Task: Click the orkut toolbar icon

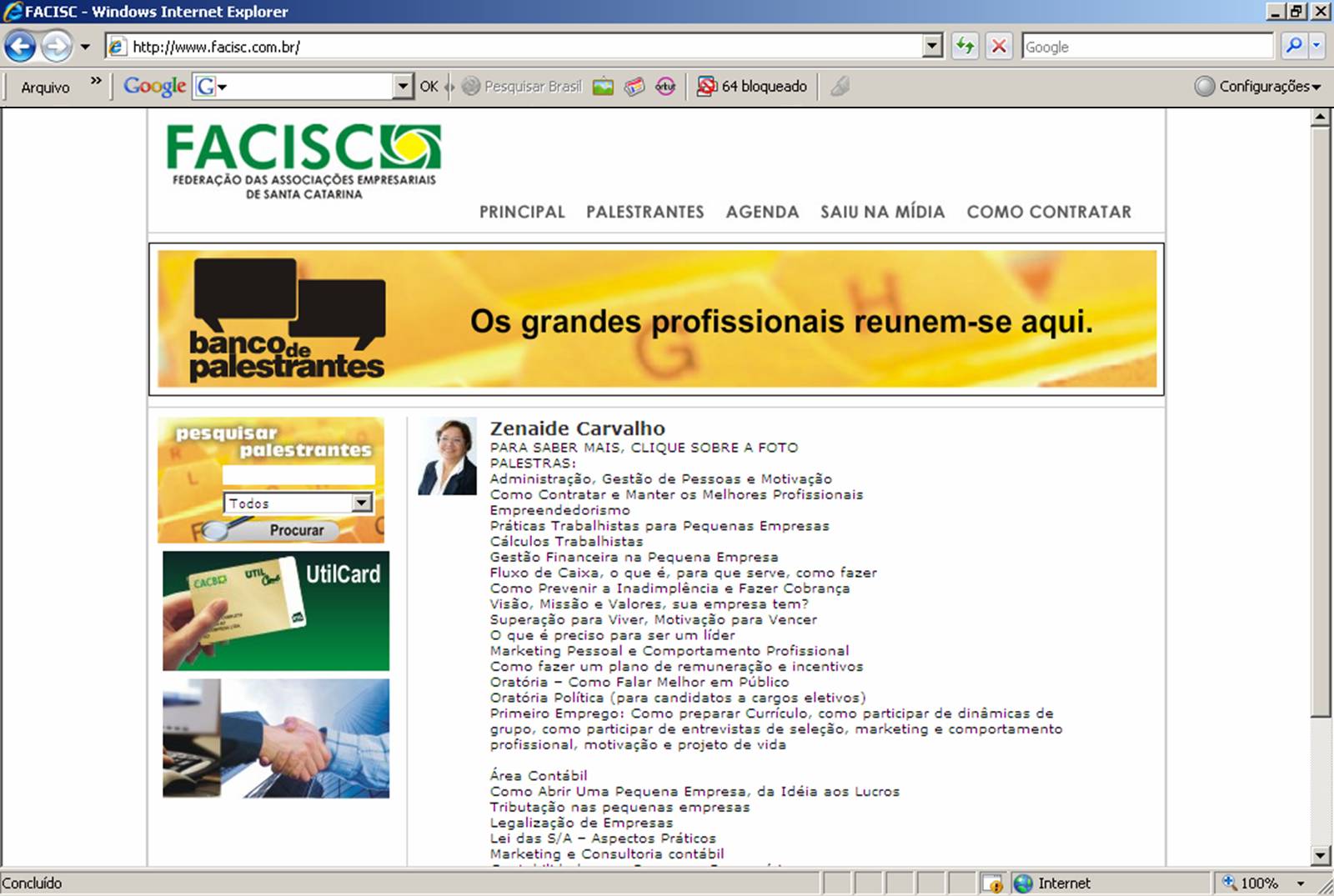Action: tap(665, 86)
